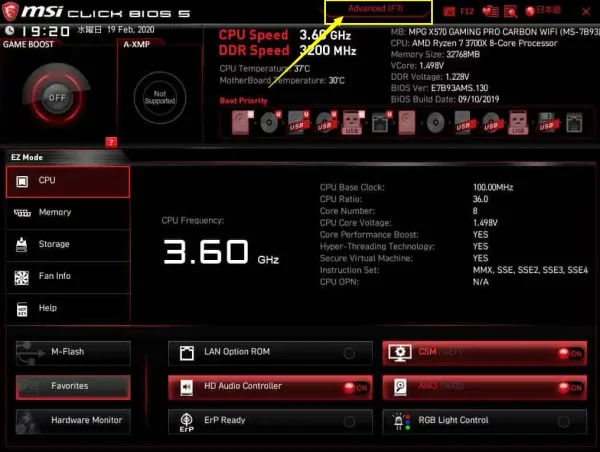Enable ErP Ready switch
Screen dimensions: 600x452
click(349, 422)
